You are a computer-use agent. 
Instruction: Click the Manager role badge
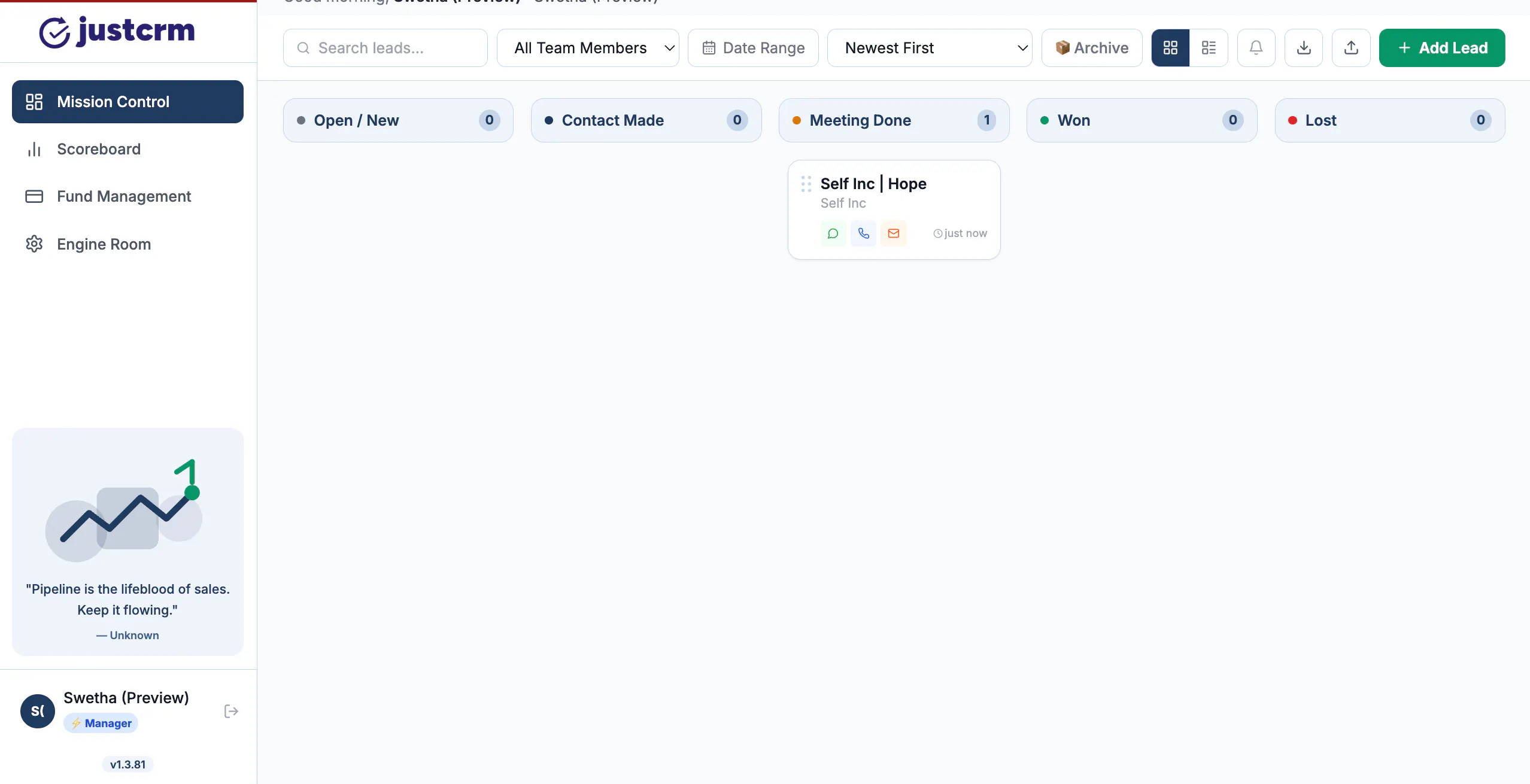[101, 723]
